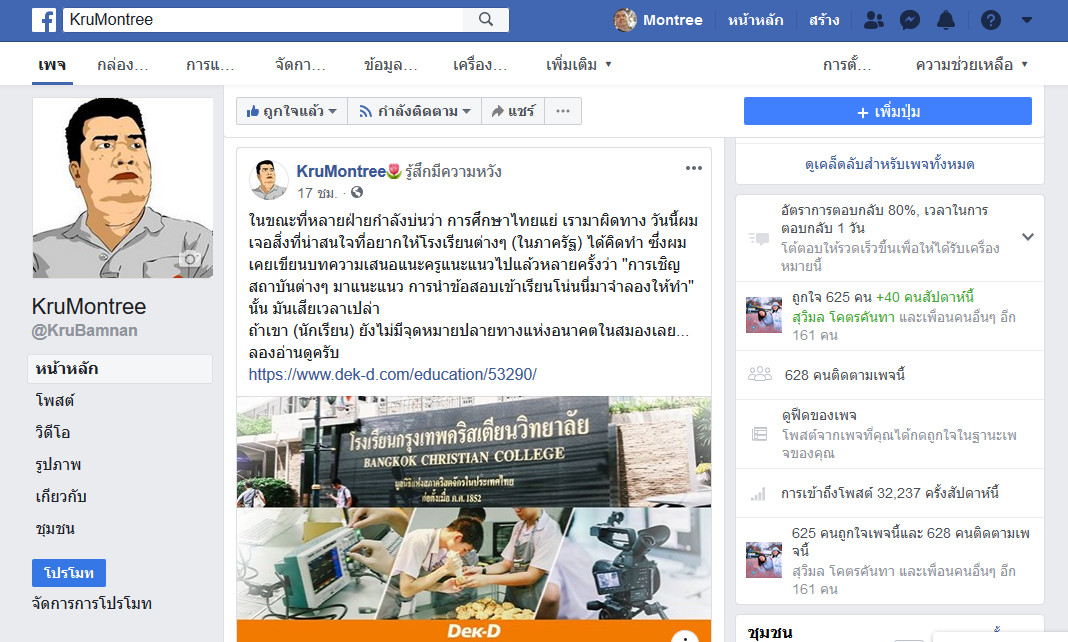The height and width of the screenshot is (642, 1068).
Task: Click the camera icon on profile picture
Action: pyautogui.click(x=191, y=259)
